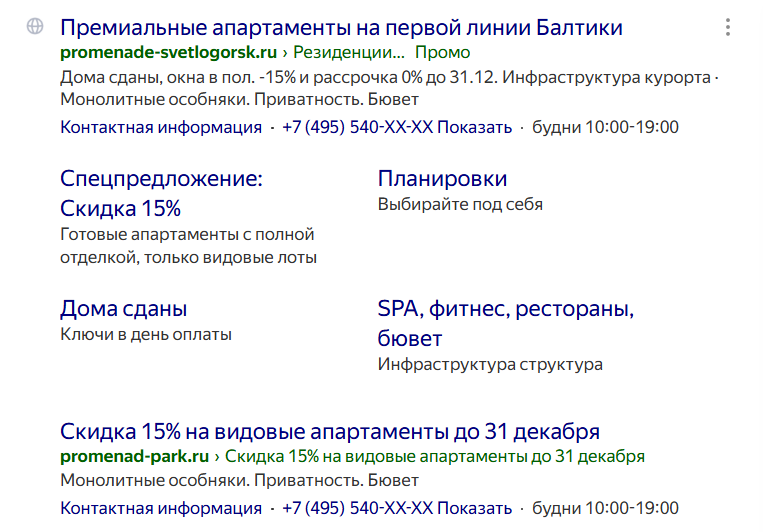Click the green 'Промо' label
The image size is (763, 532).
(442, 52)
